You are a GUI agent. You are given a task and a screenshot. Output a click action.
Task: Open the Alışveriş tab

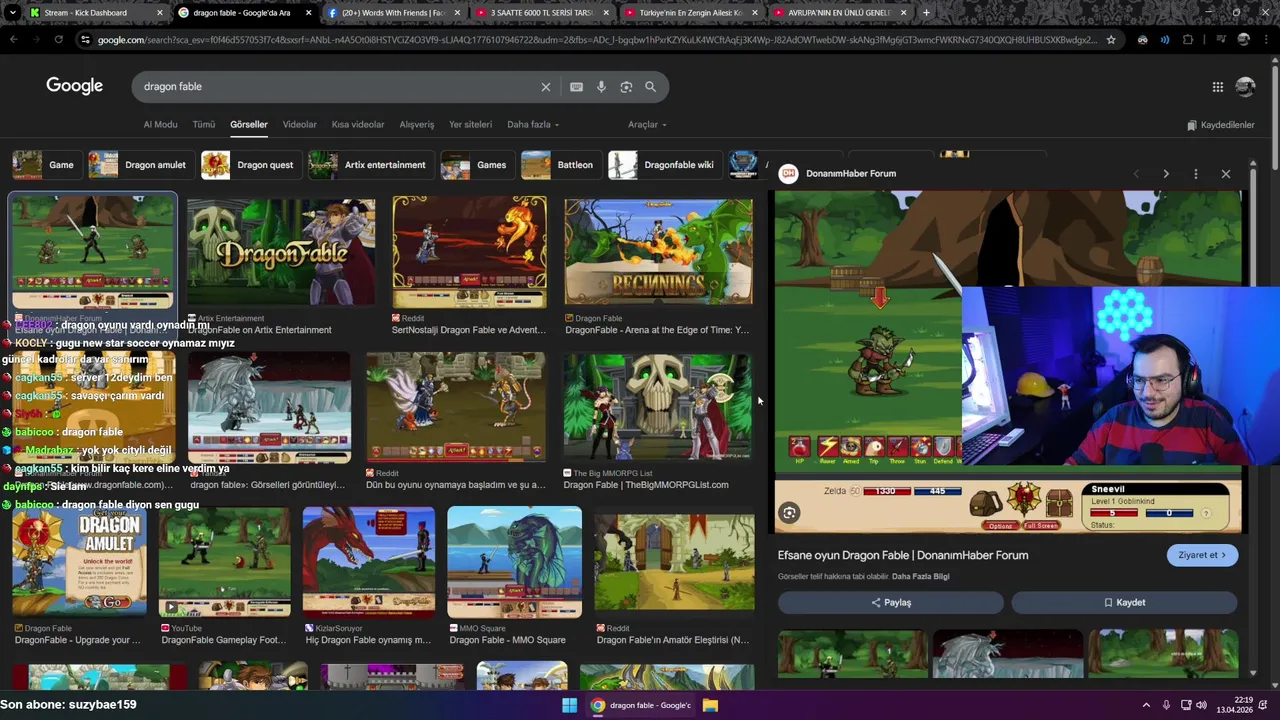(417, 125)
